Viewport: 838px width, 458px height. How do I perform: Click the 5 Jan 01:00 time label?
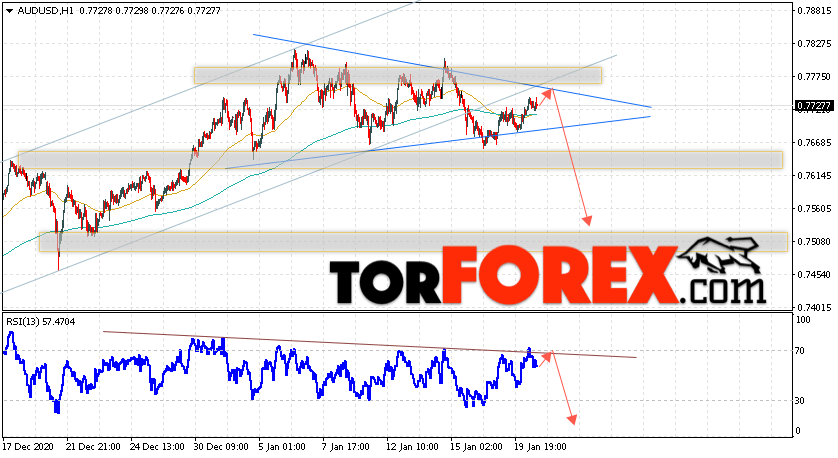coord(282,447)
